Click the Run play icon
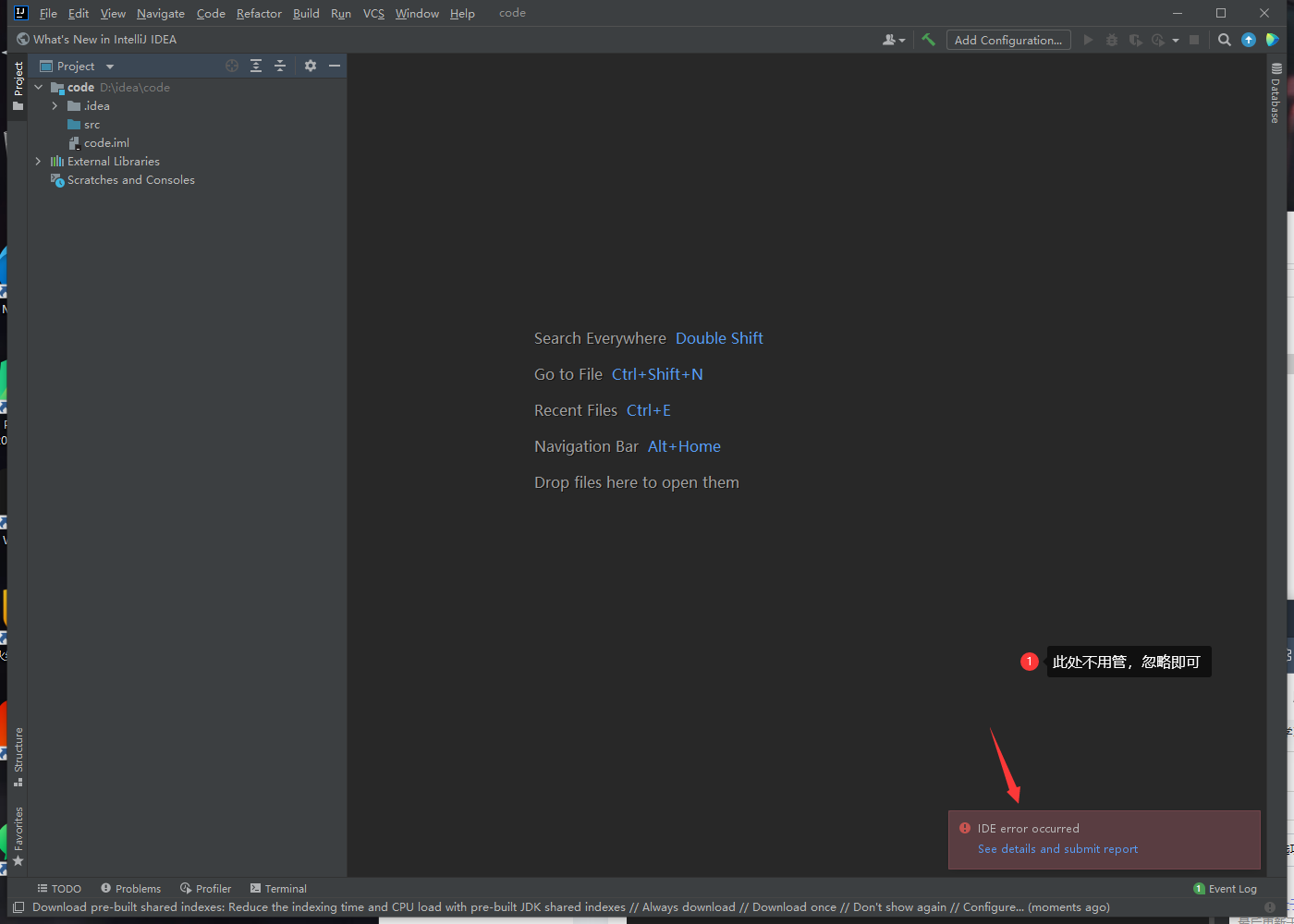The width and height of the screenshot is (1294, 924). [x=1088, y=40]
